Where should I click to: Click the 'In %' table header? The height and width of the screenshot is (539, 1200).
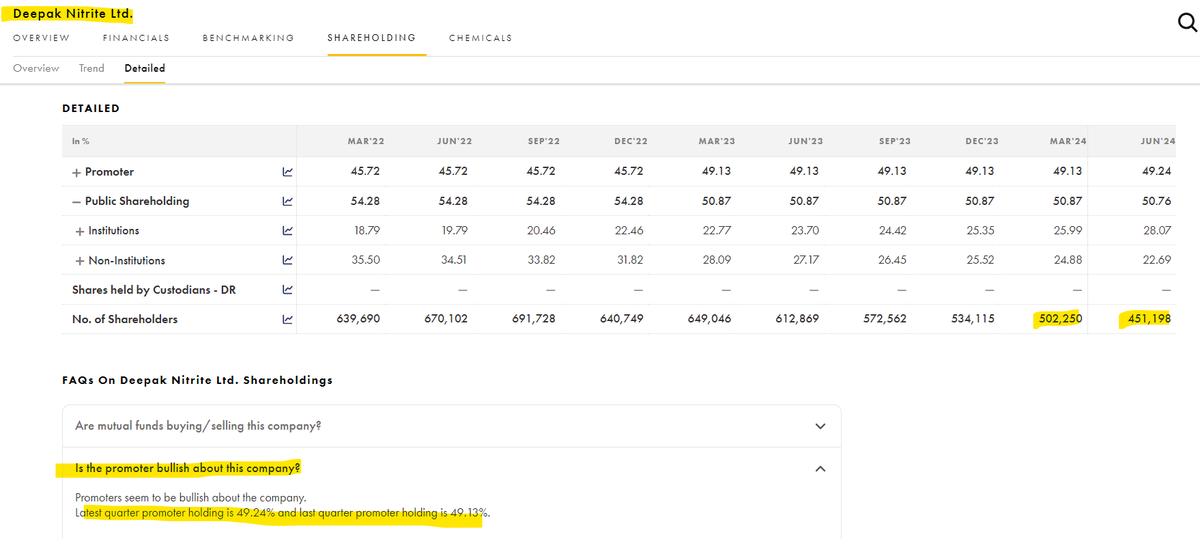pyautogui.click(x=83, y=142)
